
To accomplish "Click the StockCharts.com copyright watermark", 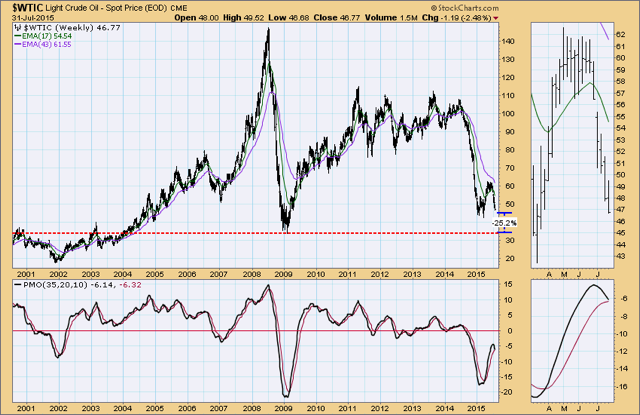I will click(464, 8).
